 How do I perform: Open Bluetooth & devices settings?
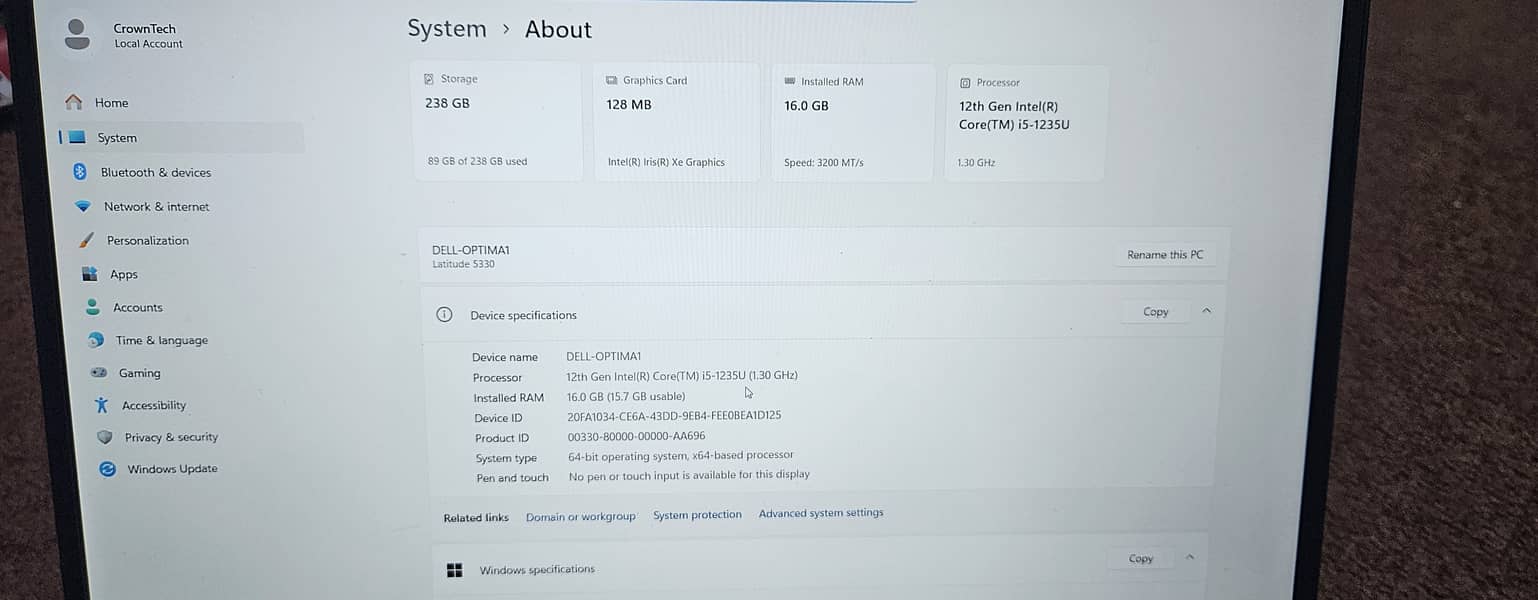pyautogui.click(x=155, y=172)
